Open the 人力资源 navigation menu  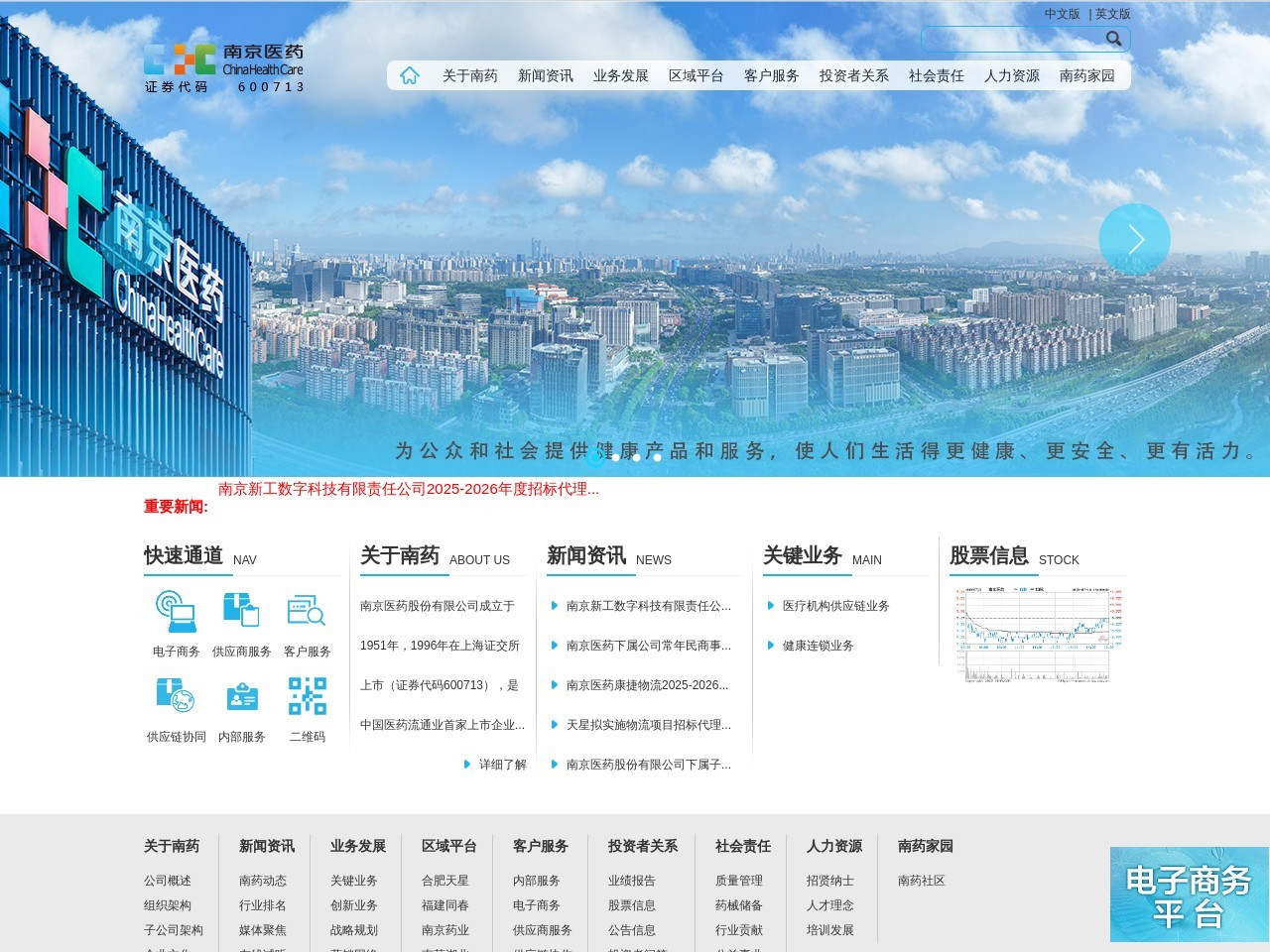click(x=1011, y=75)
